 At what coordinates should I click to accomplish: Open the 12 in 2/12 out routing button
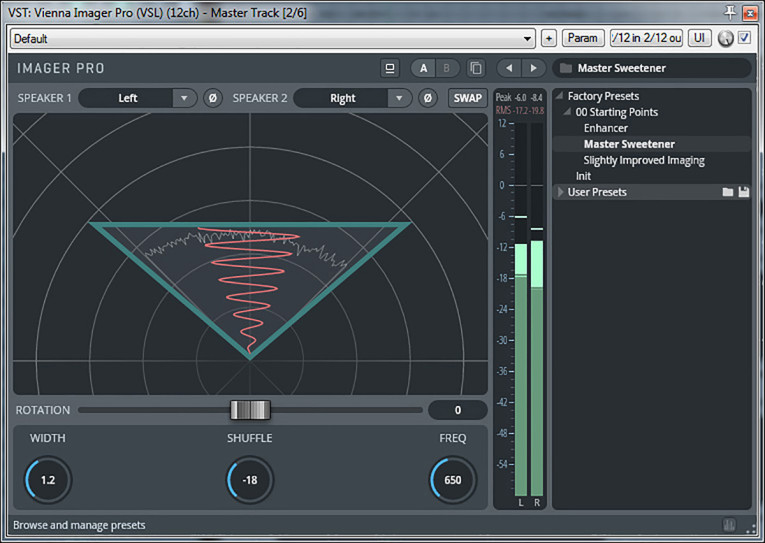click(x=646, y=38)
